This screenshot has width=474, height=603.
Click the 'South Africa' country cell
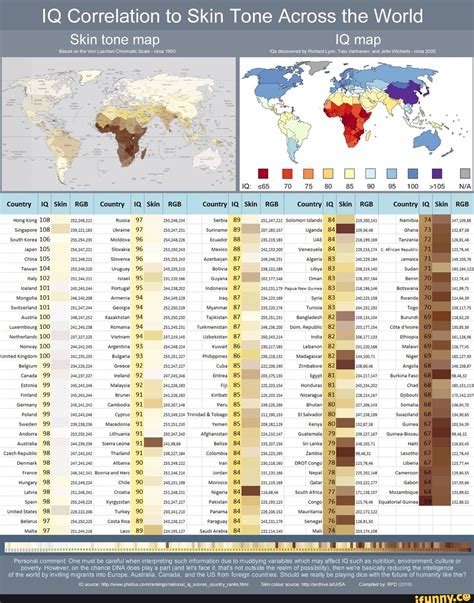coord(308,492)
